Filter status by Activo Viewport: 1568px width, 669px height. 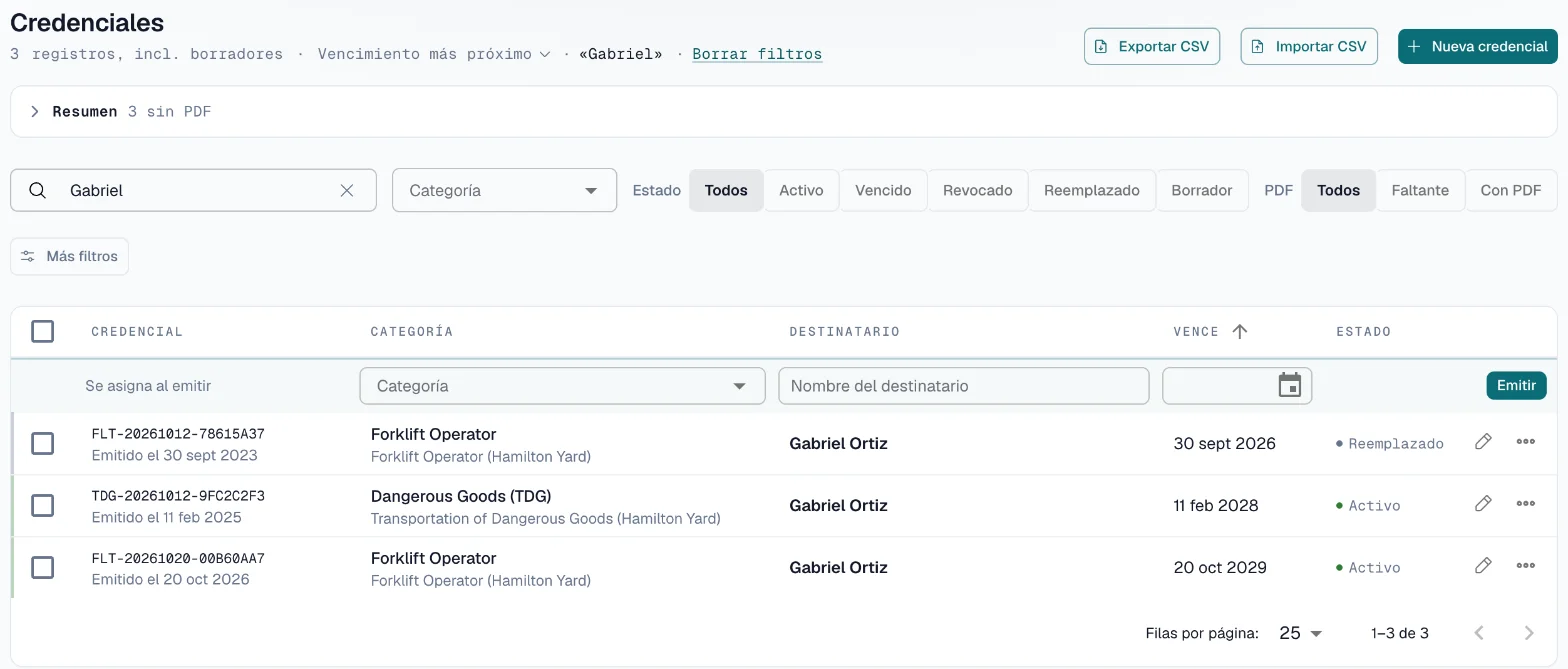coord(801,190)
